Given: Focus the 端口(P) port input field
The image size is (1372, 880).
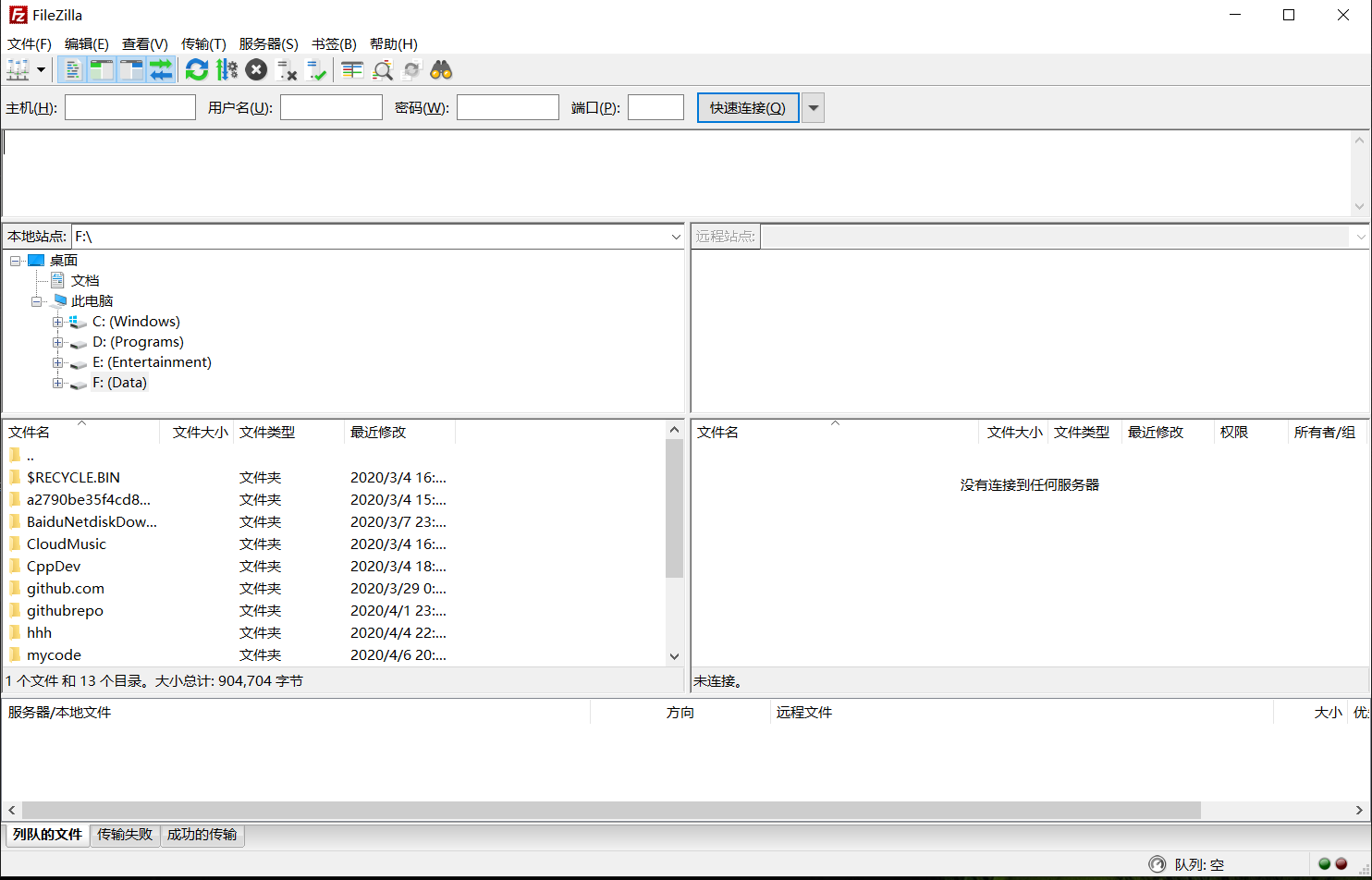Looking at the screenshot, I should click(x=655, y=108).
